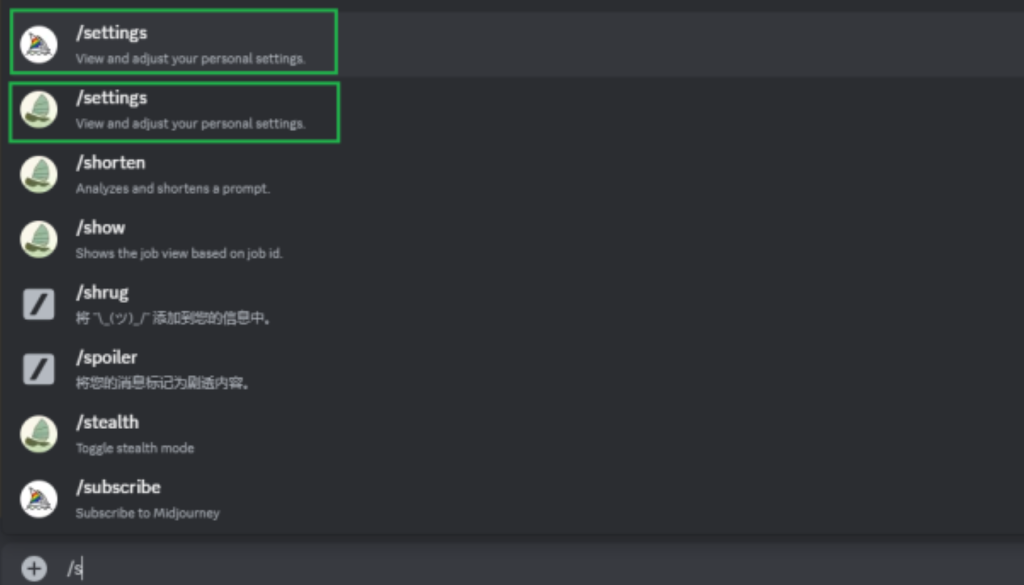Click the green boat avatar next to /shorten

pos(39,174)
